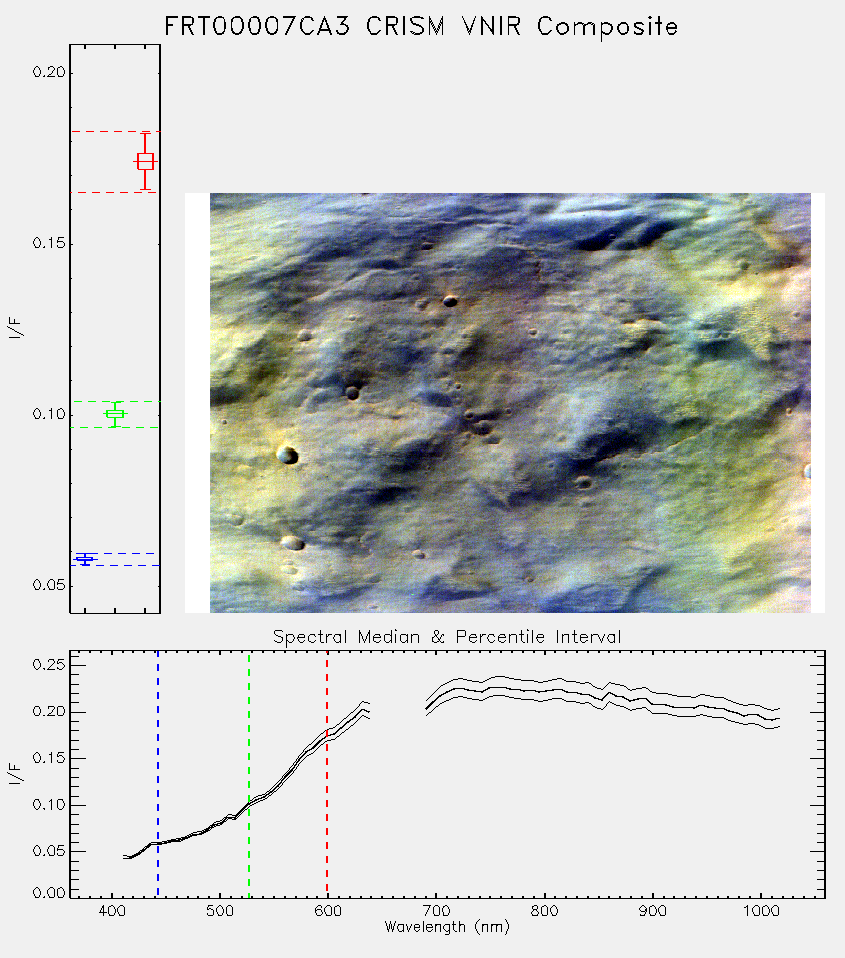Click the 0.25 tick label on spectral plot
The height and width of the screenshot is (958, 845).
point(48,665)
